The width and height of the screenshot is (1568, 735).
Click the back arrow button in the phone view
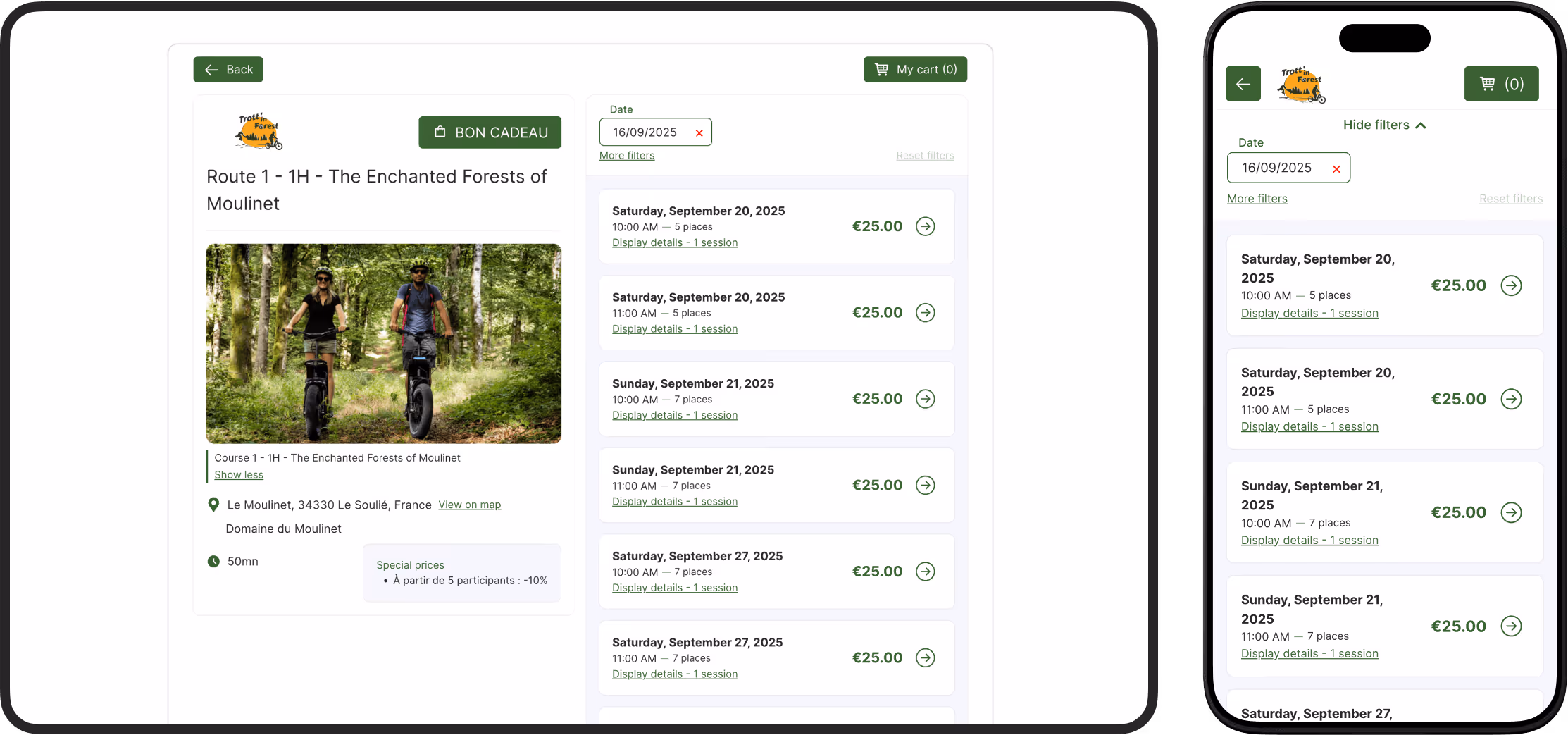pos(1243,85)
